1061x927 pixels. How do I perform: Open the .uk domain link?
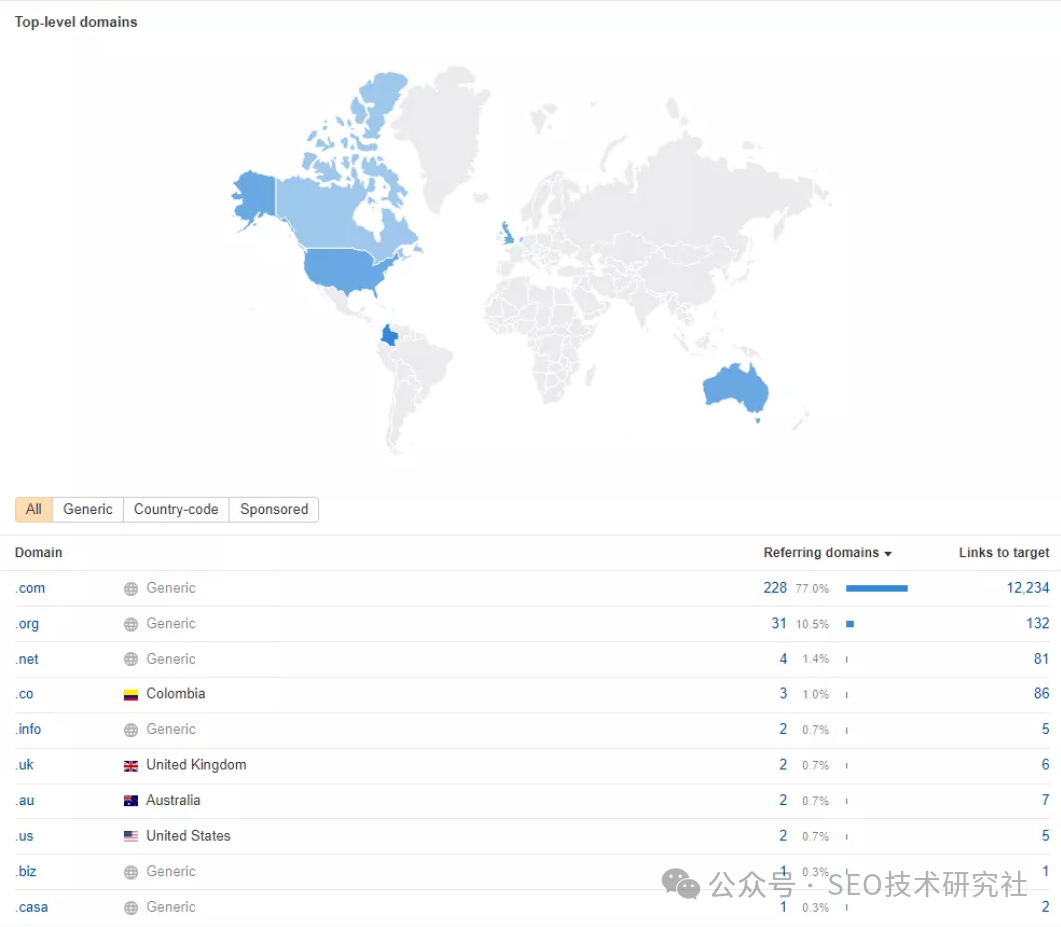pos(25,765)
